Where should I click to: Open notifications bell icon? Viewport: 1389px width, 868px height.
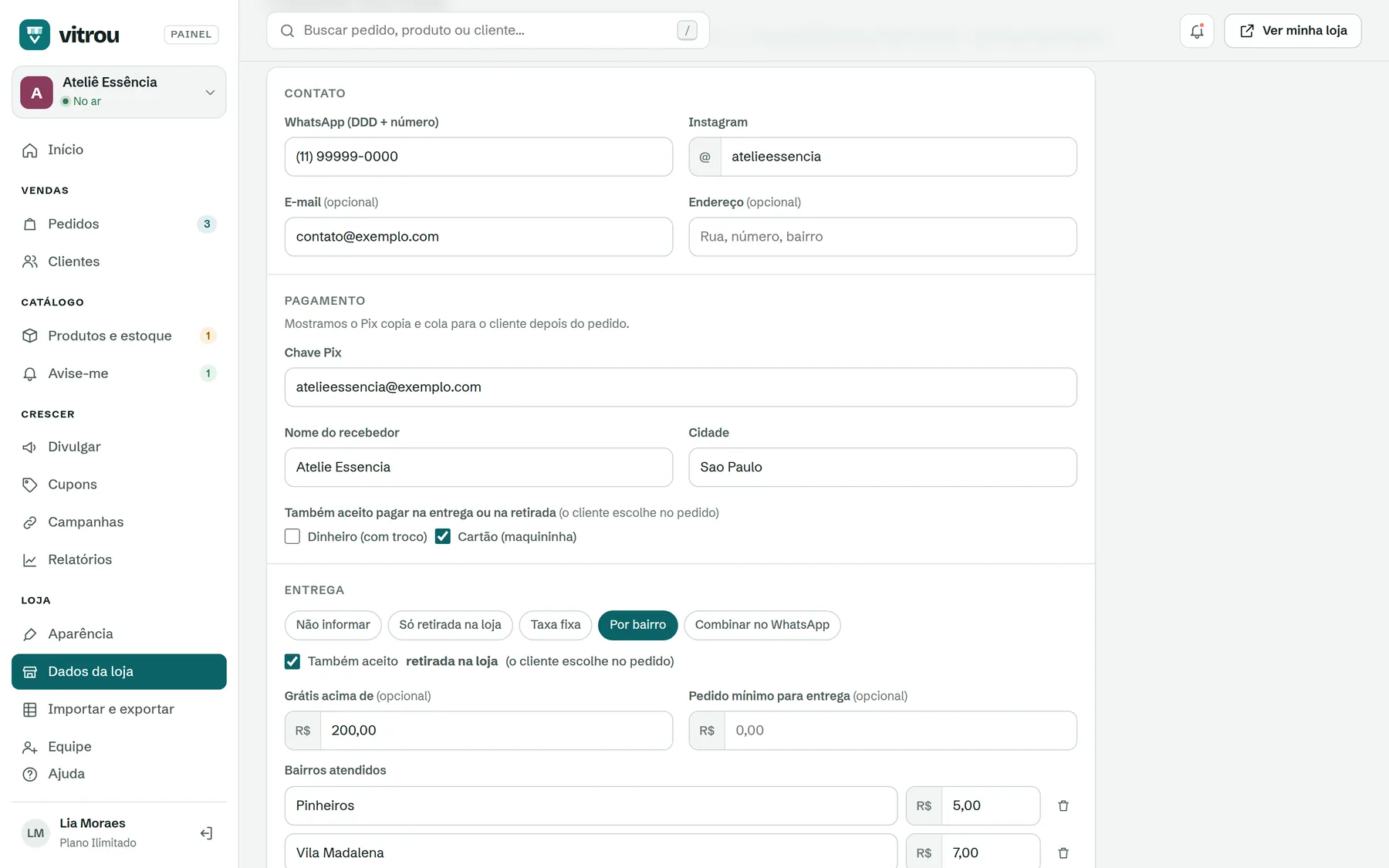coord(1196,31)
